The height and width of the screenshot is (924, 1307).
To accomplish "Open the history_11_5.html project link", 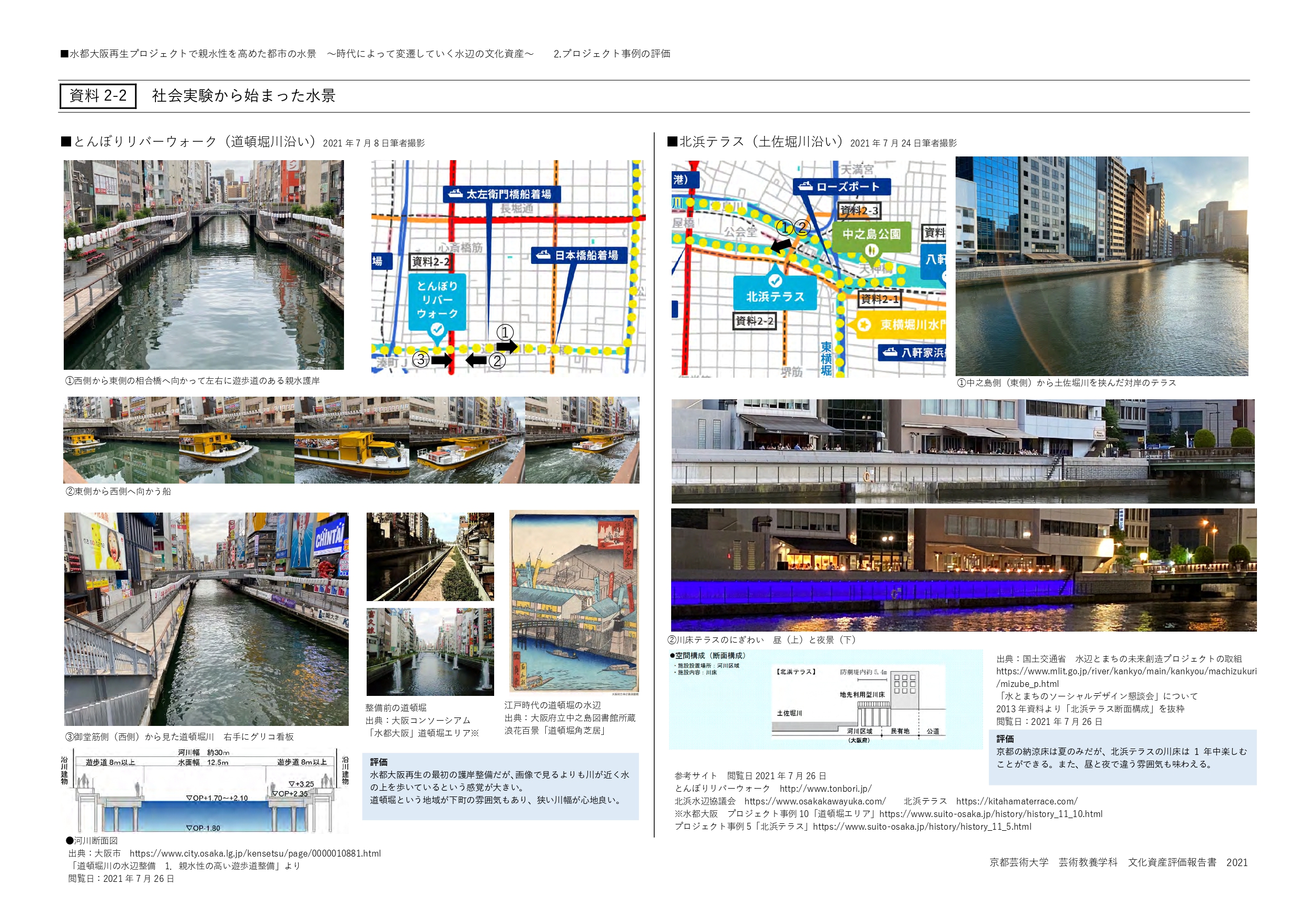I will click(921, 826).
